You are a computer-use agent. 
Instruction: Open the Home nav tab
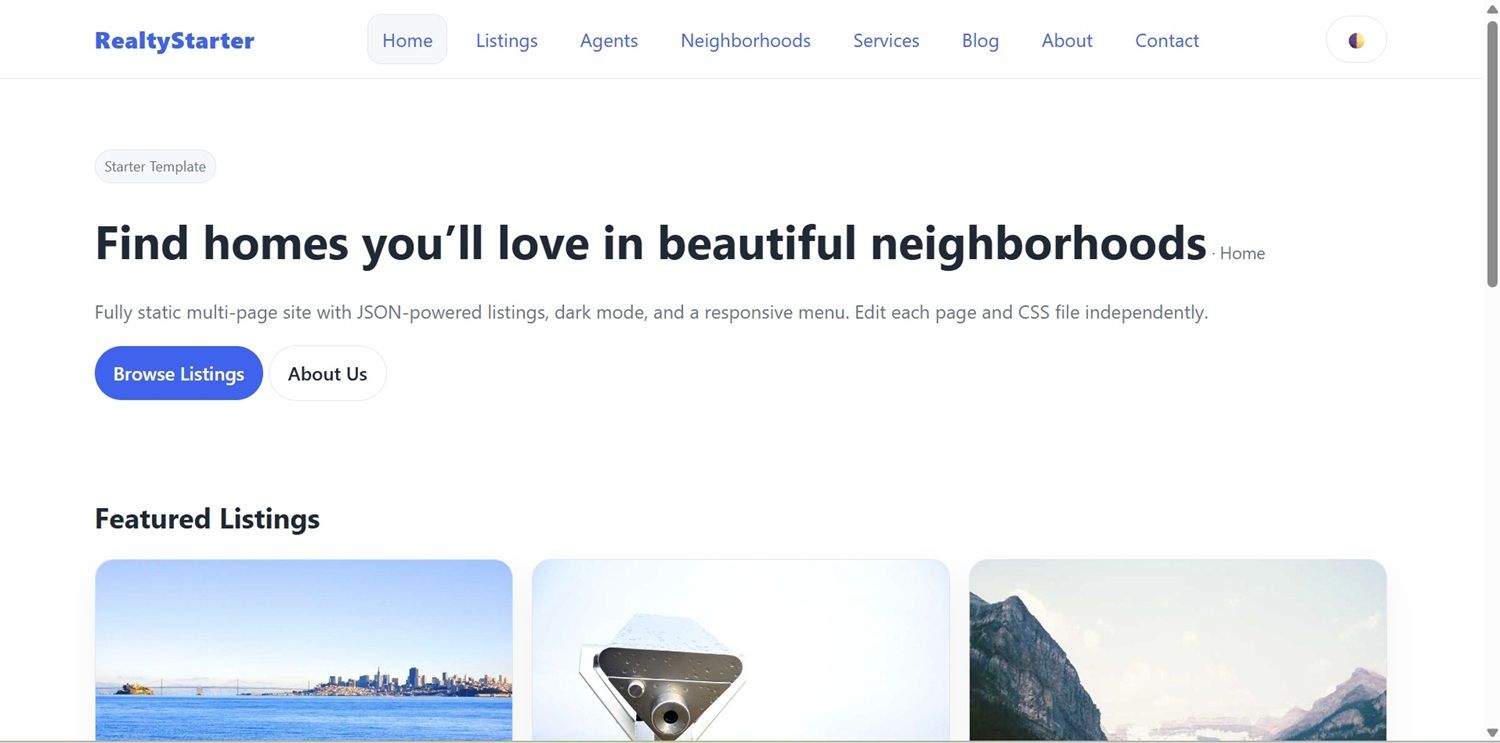pos(407,40)
